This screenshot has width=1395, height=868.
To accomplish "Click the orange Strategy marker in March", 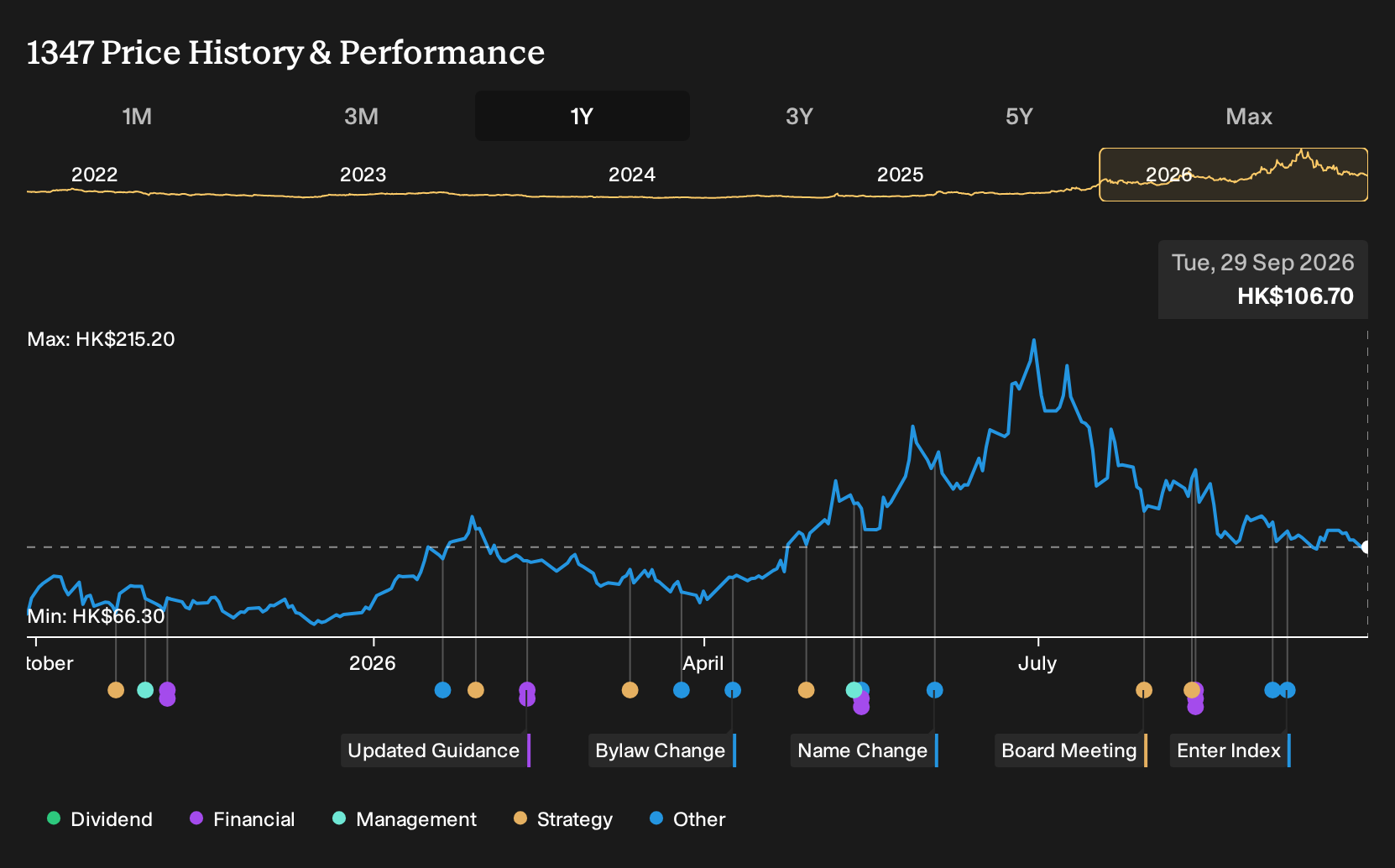I will click(x=630, y=690).
